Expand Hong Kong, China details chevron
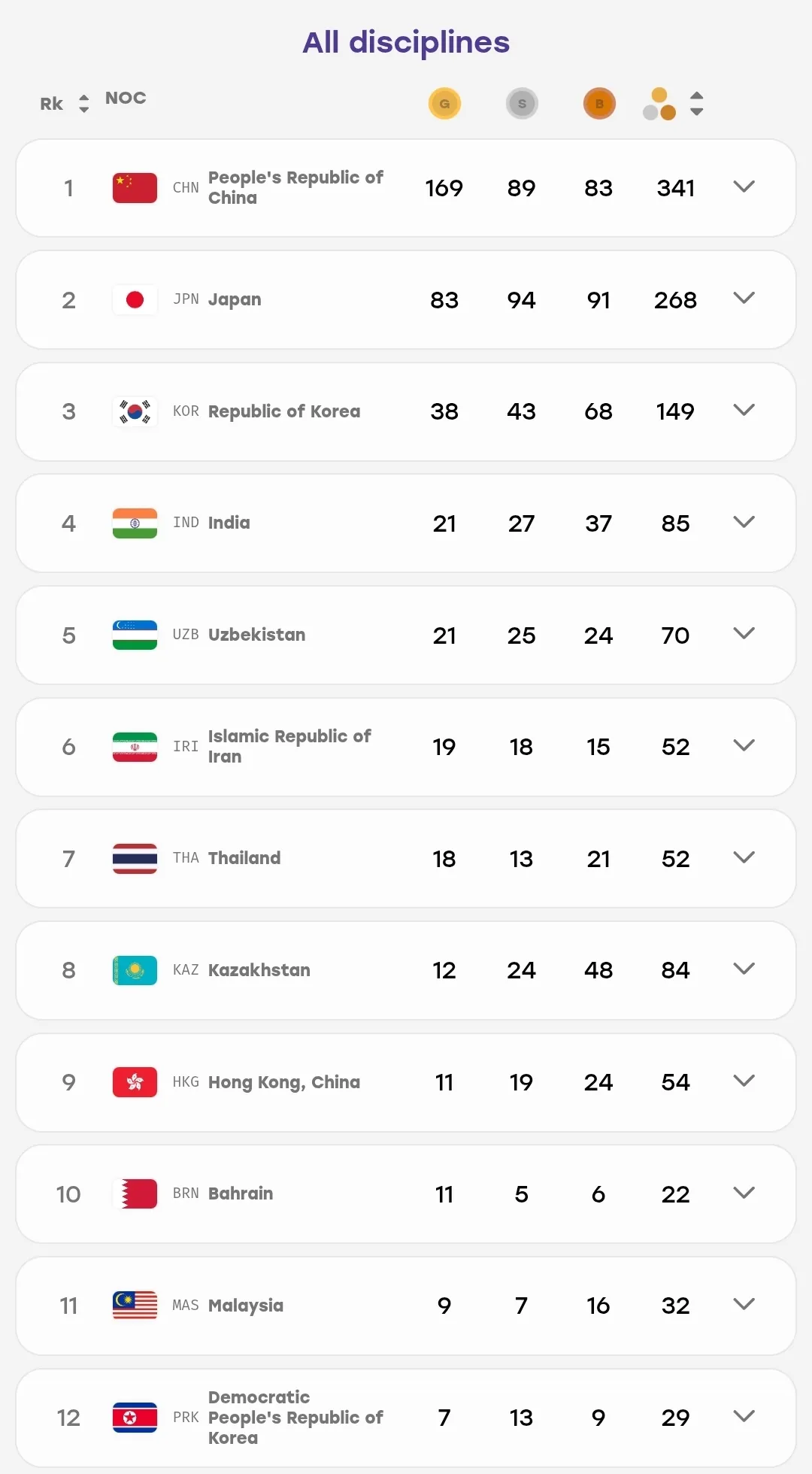This screenshot has width=812, height=1474. [x=744, y=1081]
